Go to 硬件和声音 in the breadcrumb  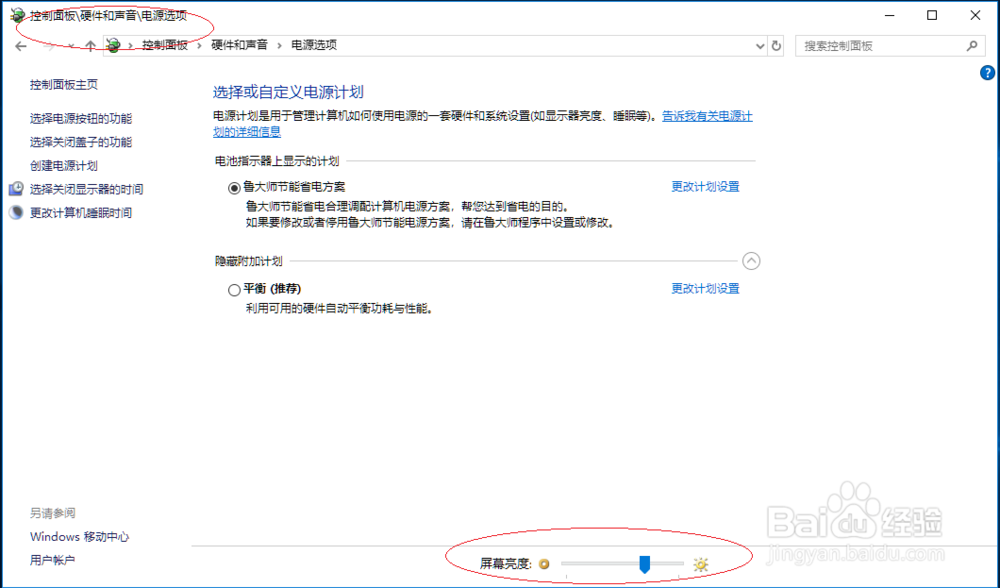[x=240, y=45]
